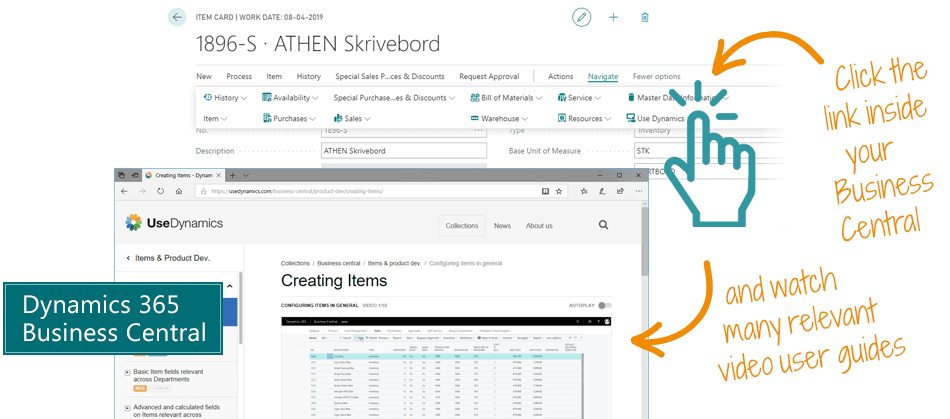Expand the Item dropdown in Navigate ribbon

click(215, 119)
